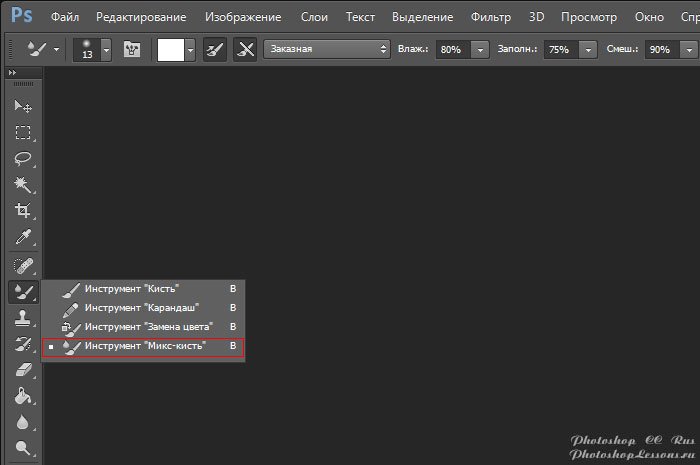Image resolution: width=700 pixels, height=465 pixels.
Task: Select the Eyedropper tool
Action: point(22,237)
